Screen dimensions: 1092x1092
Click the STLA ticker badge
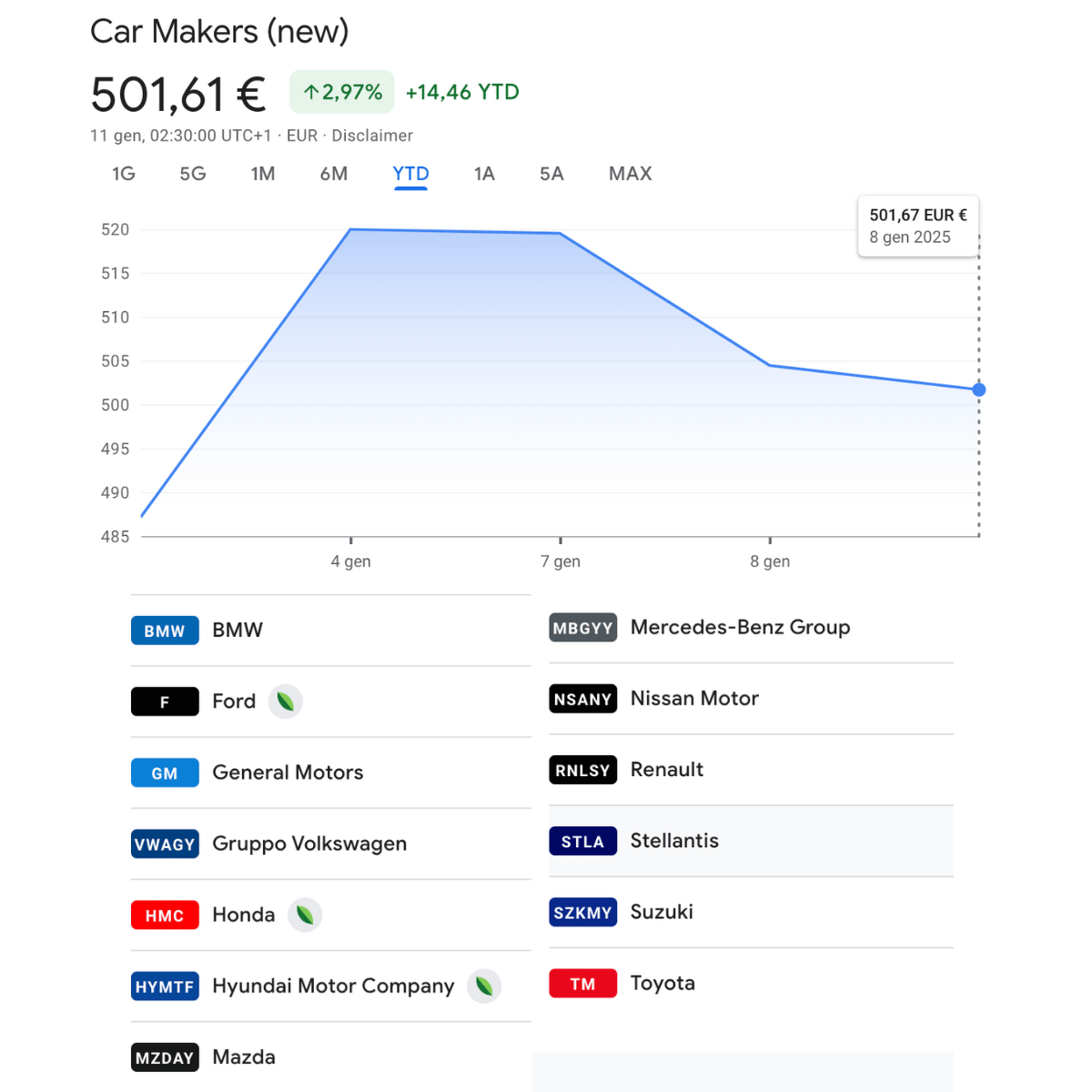(x=583, y=842)
